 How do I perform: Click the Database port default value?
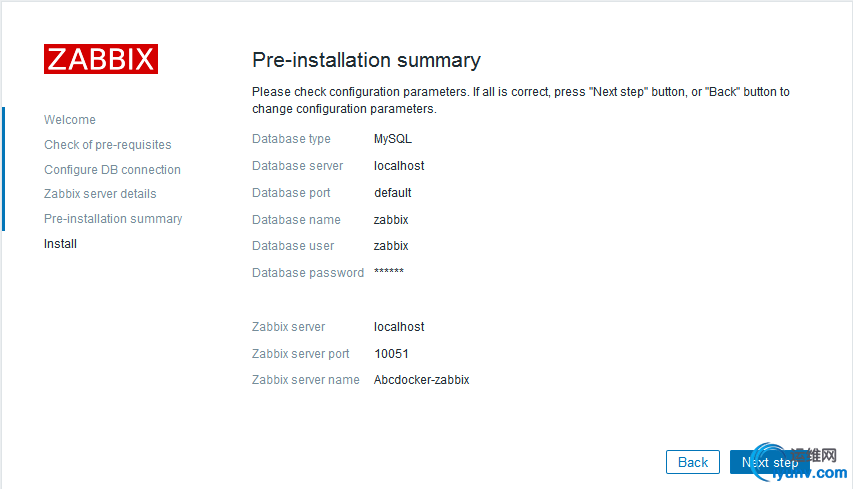(393, 193)
